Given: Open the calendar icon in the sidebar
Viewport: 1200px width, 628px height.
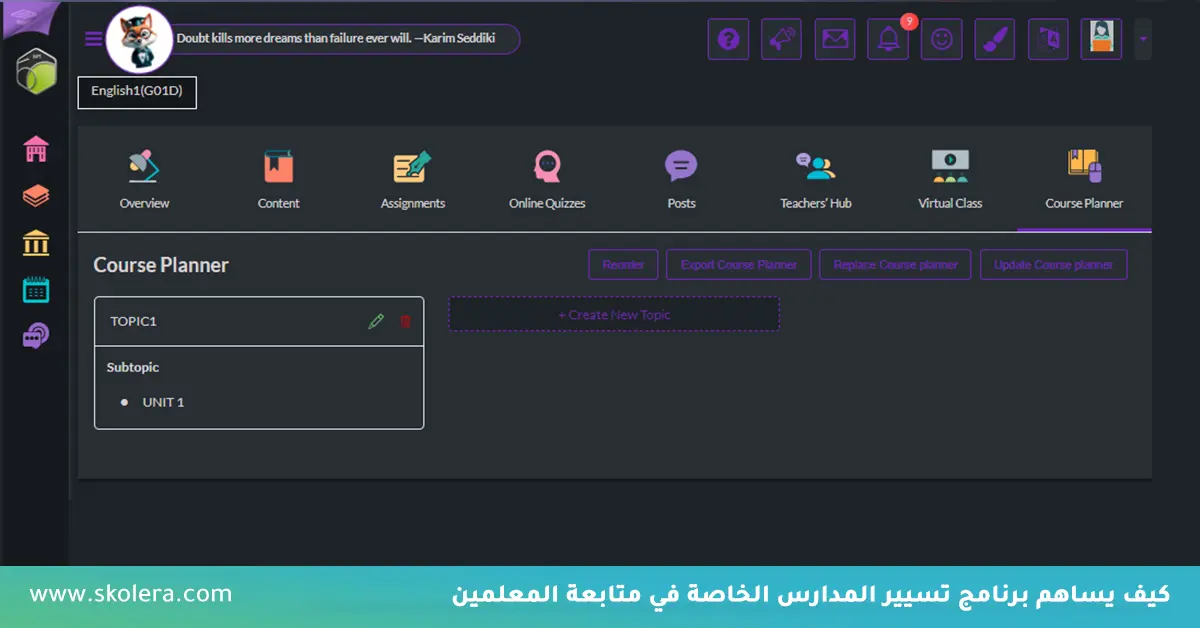Looking at the screenshot, I should (36, 289).
